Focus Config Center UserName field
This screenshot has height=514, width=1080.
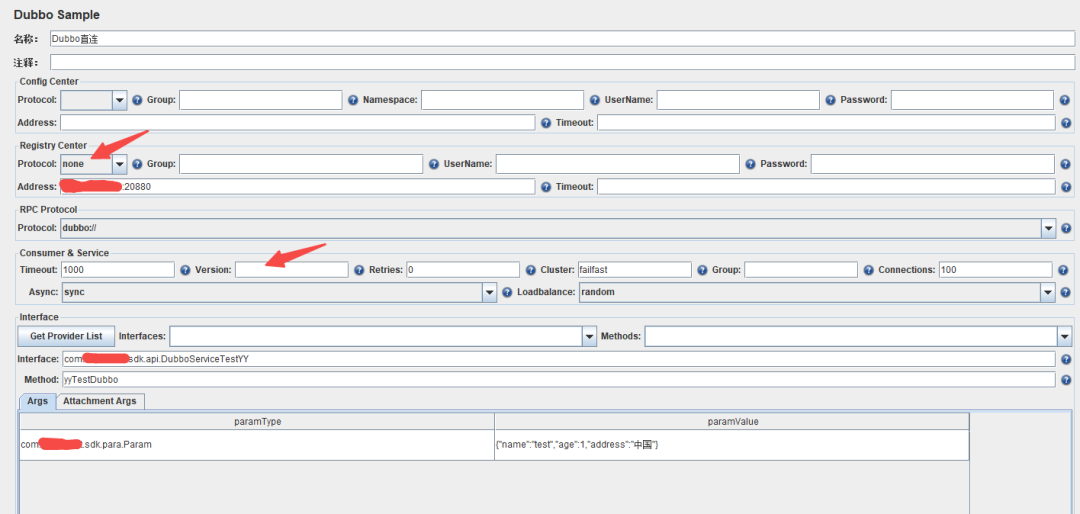[x=738, y=100]
